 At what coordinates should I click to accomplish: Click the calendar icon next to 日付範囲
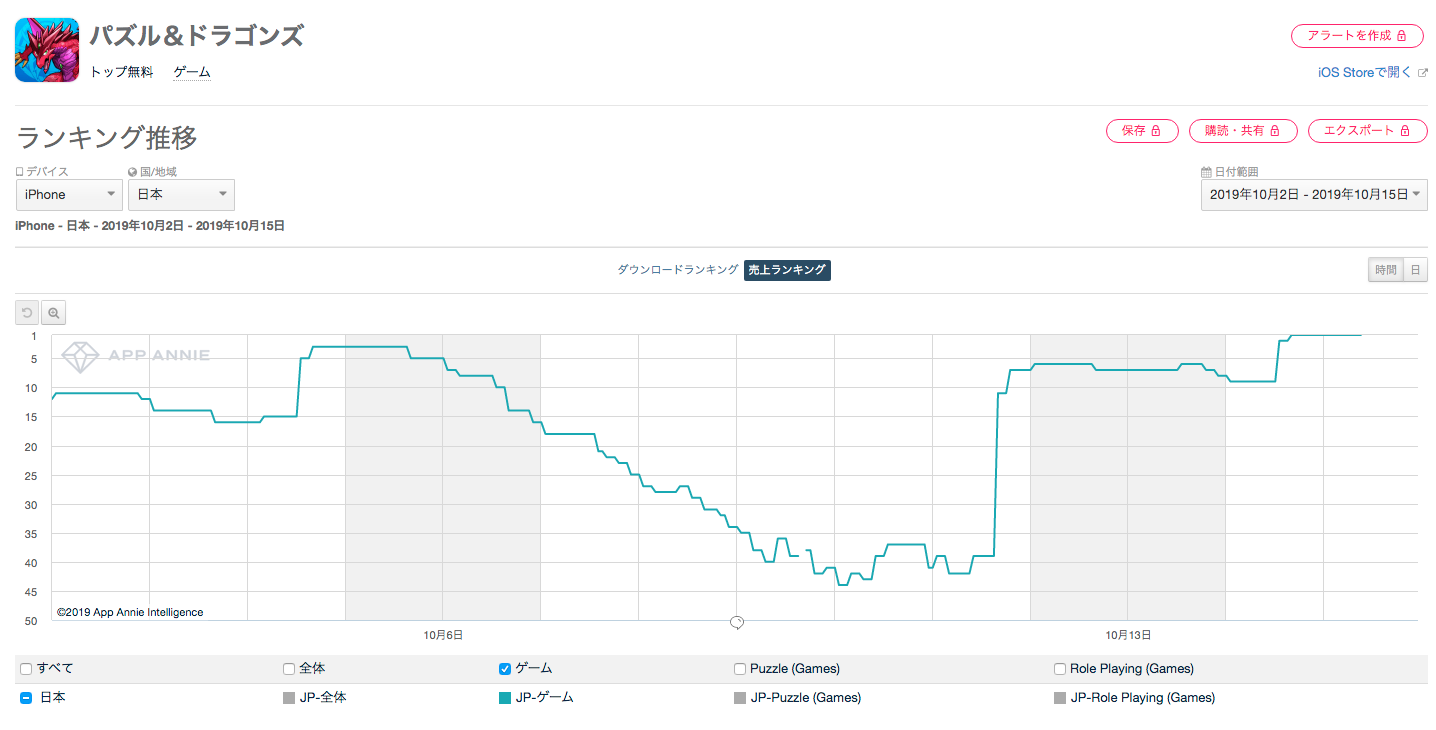point(1206,172)
